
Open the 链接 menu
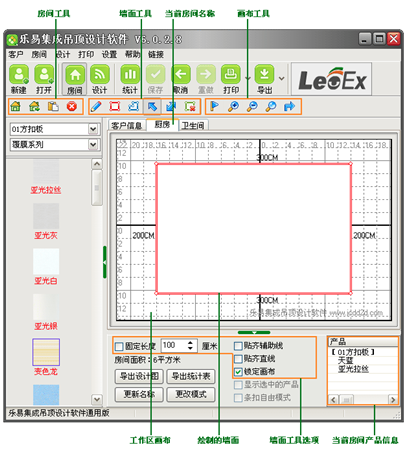pos(156,54)
